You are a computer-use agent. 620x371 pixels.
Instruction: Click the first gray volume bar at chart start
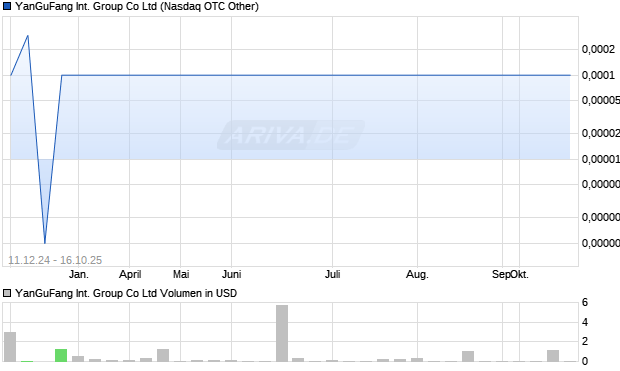(x=10, y=346)
